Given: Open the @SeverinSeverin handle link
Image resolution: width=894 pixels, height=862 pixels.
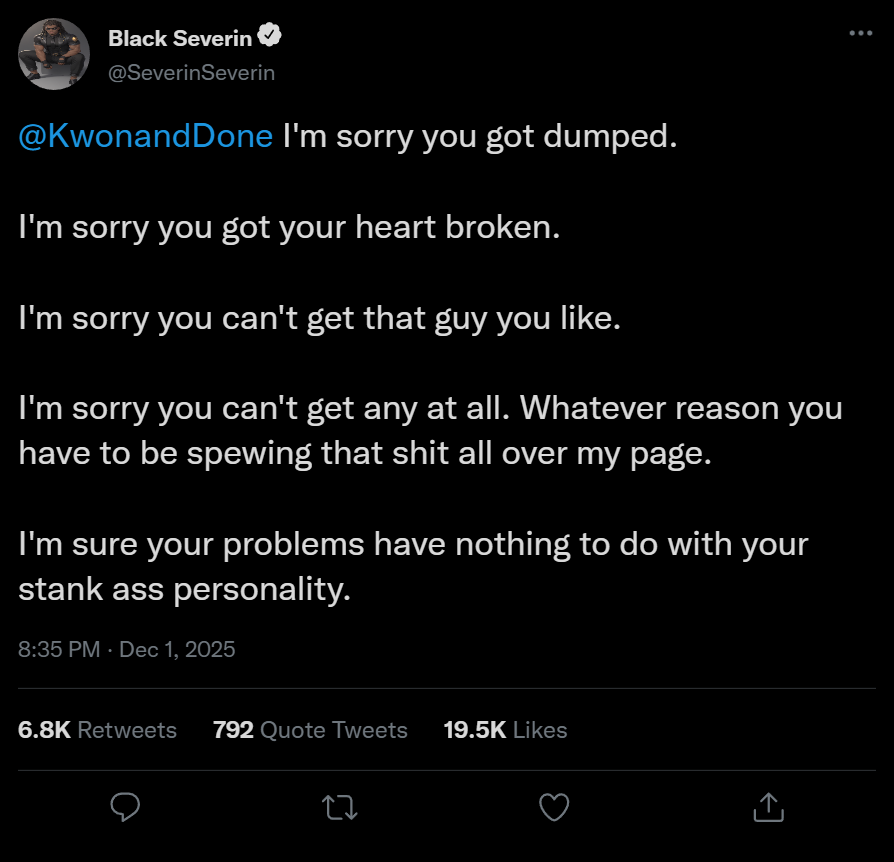Looking at the screenshot, I should (191, 72).
